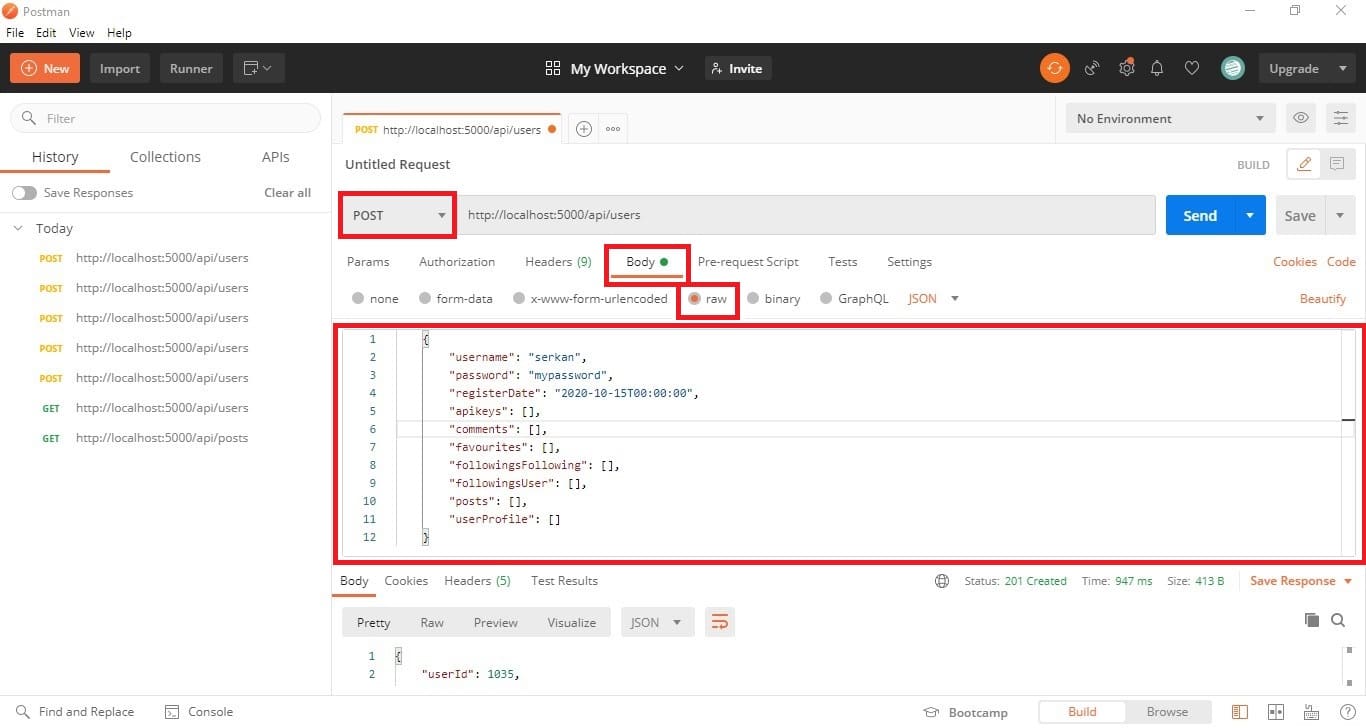This screenshot has width=1366, height=728.
Task: Switch to the Collections sidebar tab
Action: pos(165,157)
